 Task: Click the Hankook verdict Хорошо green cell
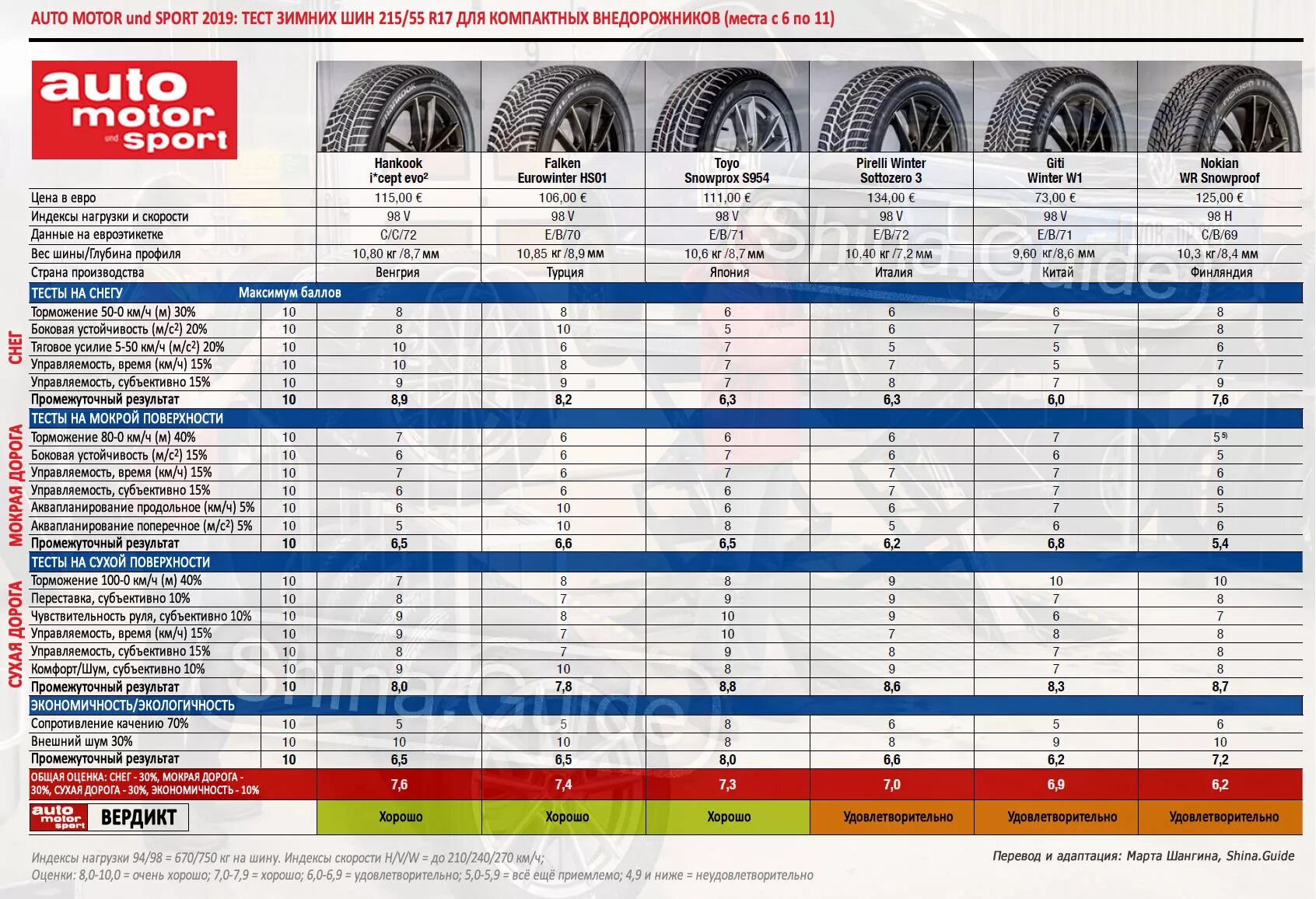pyautogui.click(x=399, y=817)
